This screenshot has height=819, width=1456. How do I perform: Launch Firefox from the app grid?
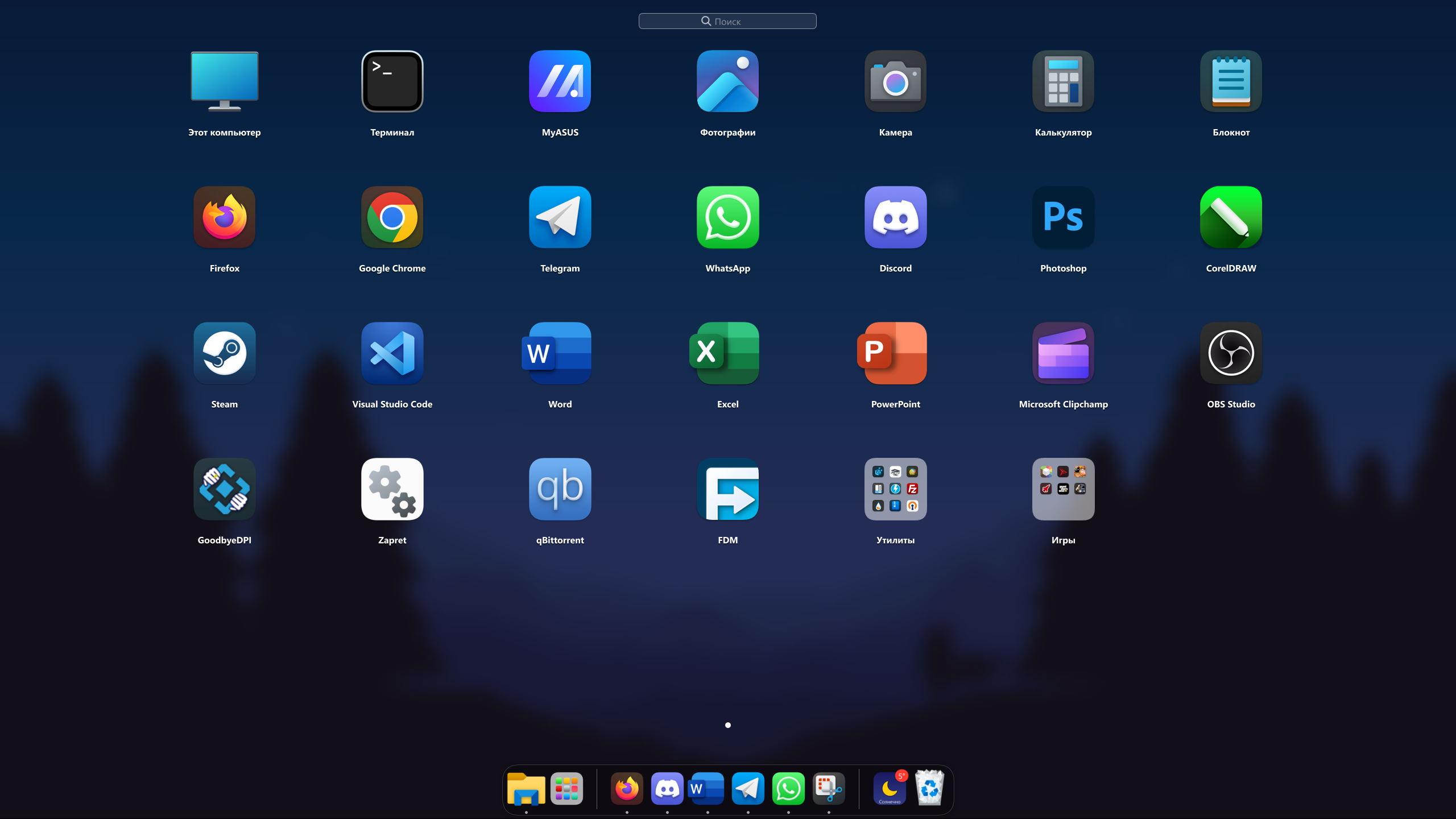pyautogui.click(x=224, y=217)
